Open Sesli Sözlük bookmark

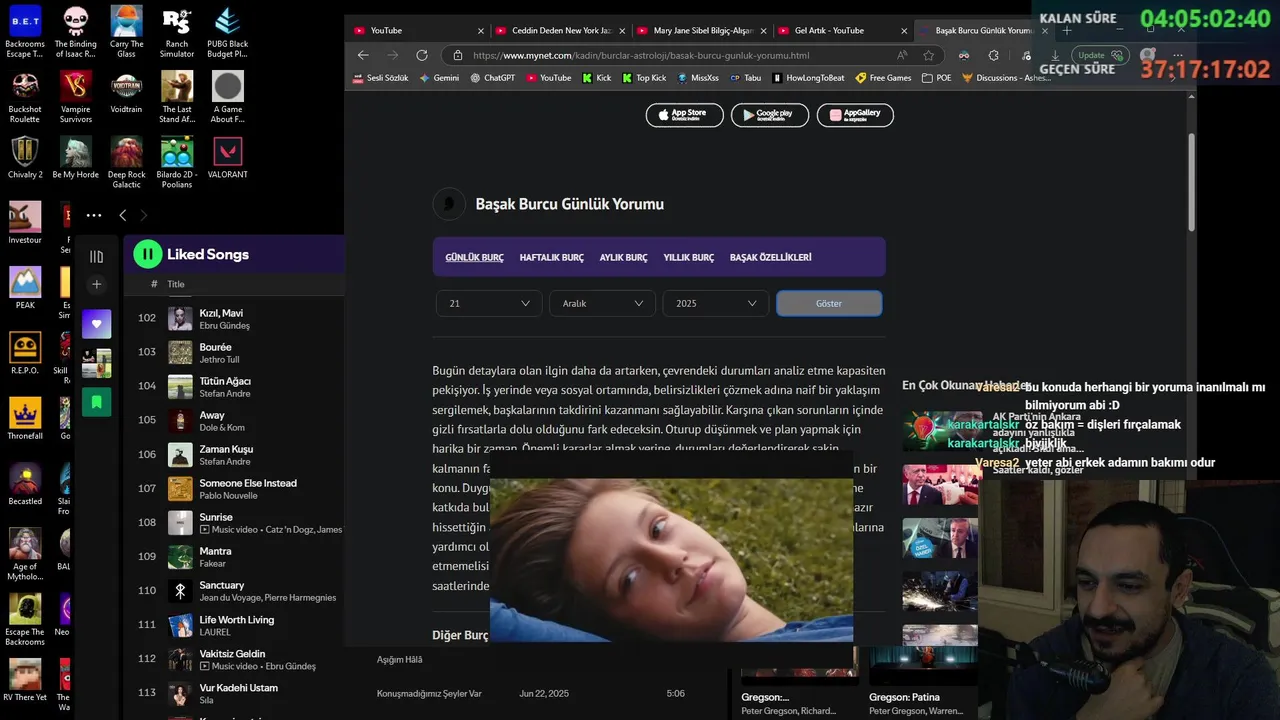380,77
